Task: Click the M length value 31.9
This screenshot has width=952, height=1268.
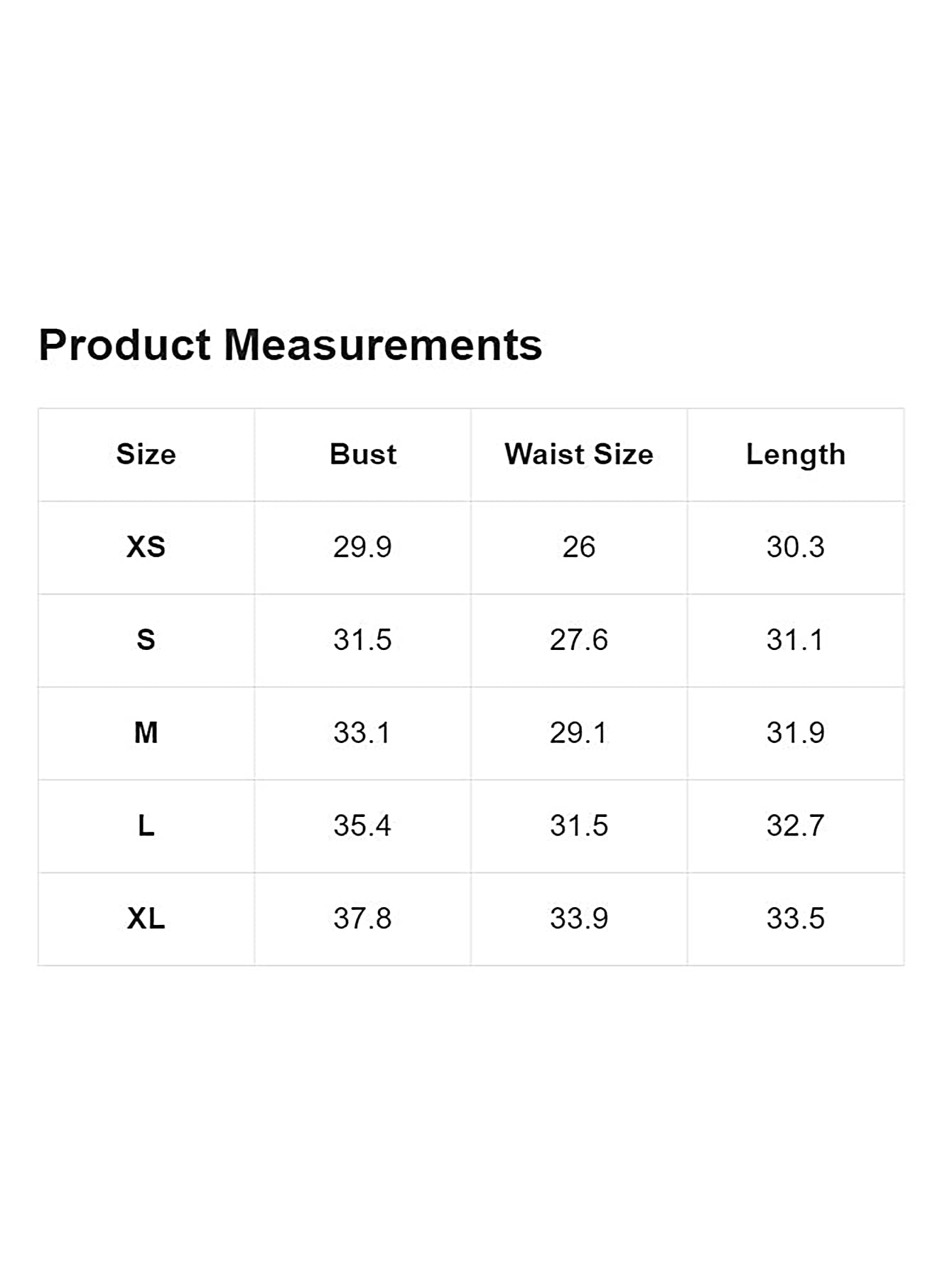Action: click(796, 733)
